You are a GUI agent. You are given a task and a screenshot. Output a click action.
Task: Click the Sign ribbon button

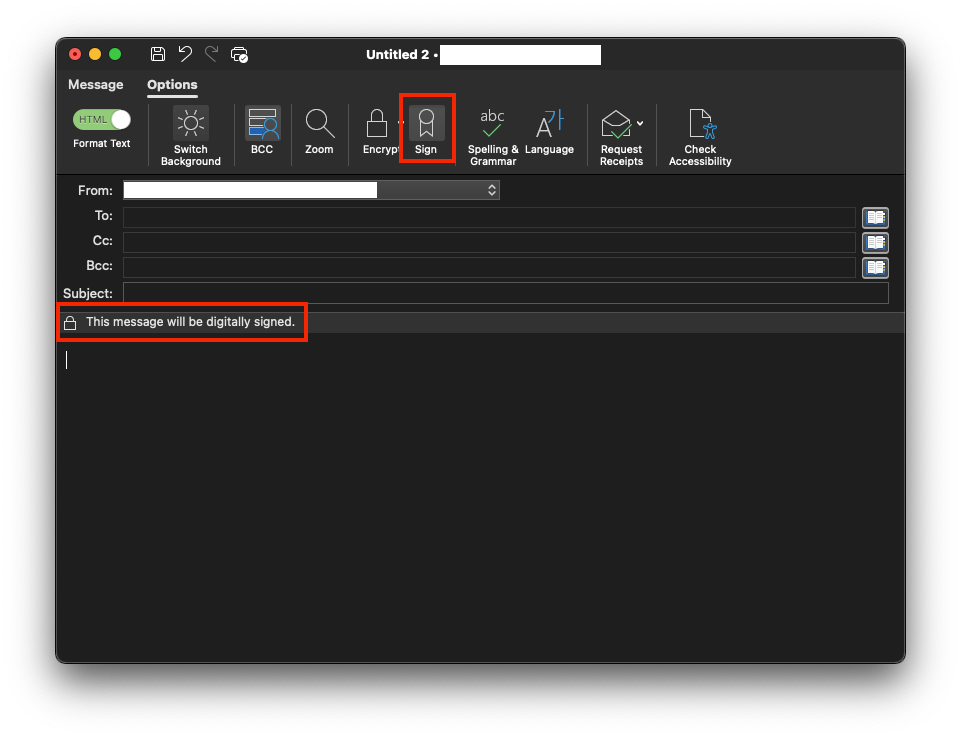[426, 130]
